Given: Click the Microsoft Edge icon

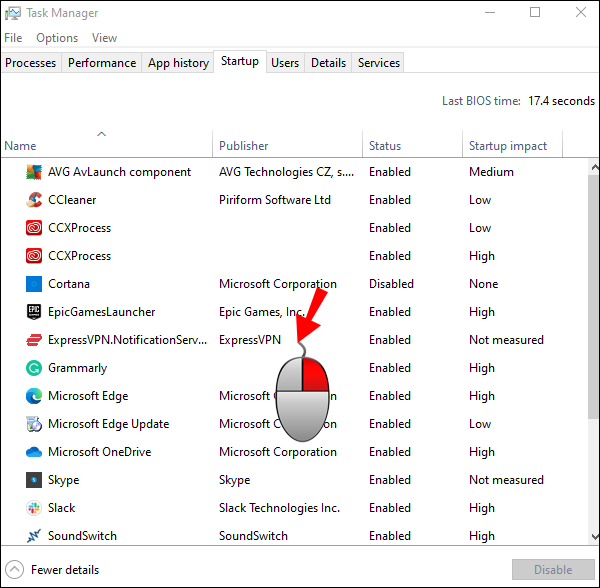Looking at the screenshot, I should (x=34, y=396).
